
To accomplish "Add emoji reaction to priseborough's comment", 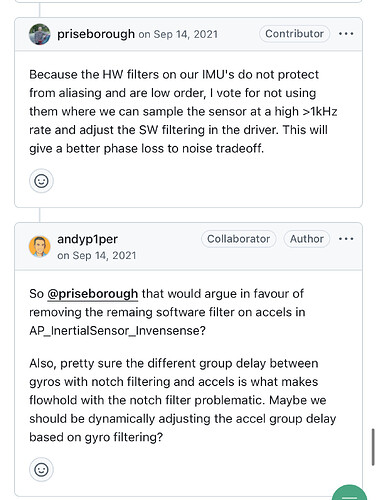I will click(41, 181).
